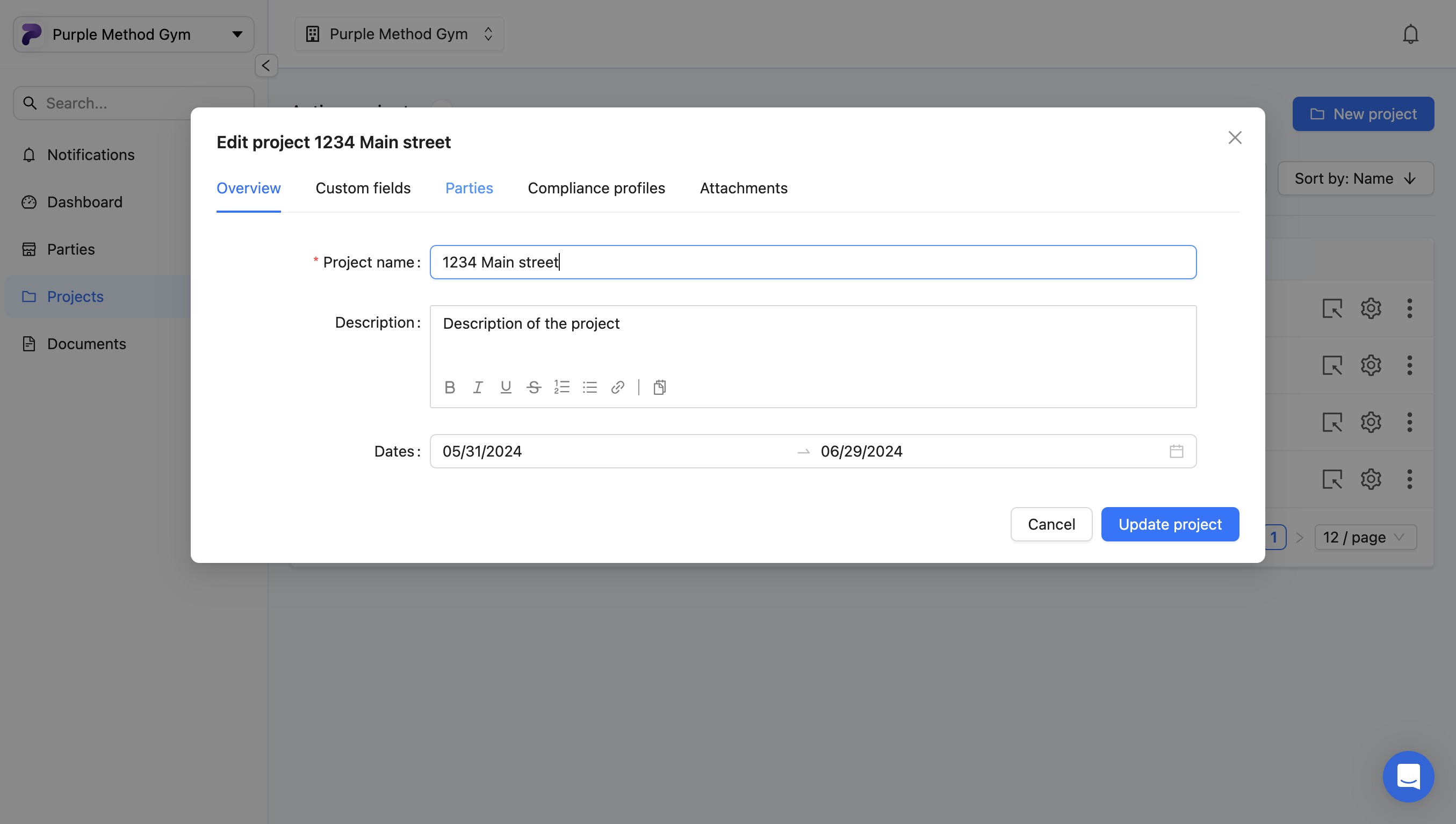Open the calendar picker for Dates
1456x824 pixels.
click(x=1176, y=452)
